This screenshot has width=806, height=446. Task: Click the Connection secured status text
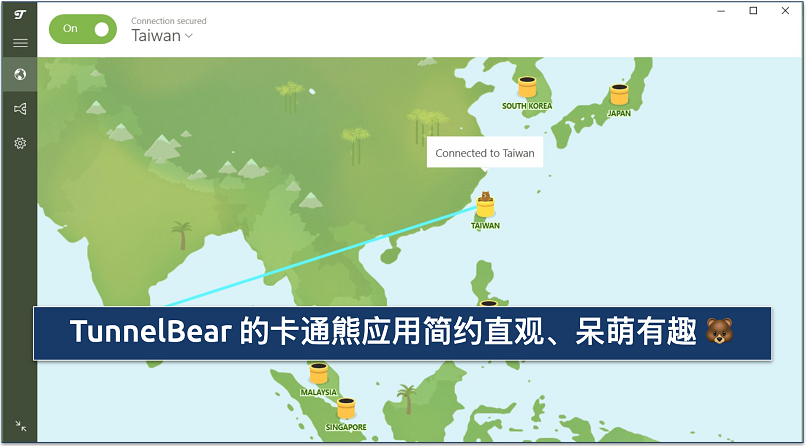pos(169,21)
